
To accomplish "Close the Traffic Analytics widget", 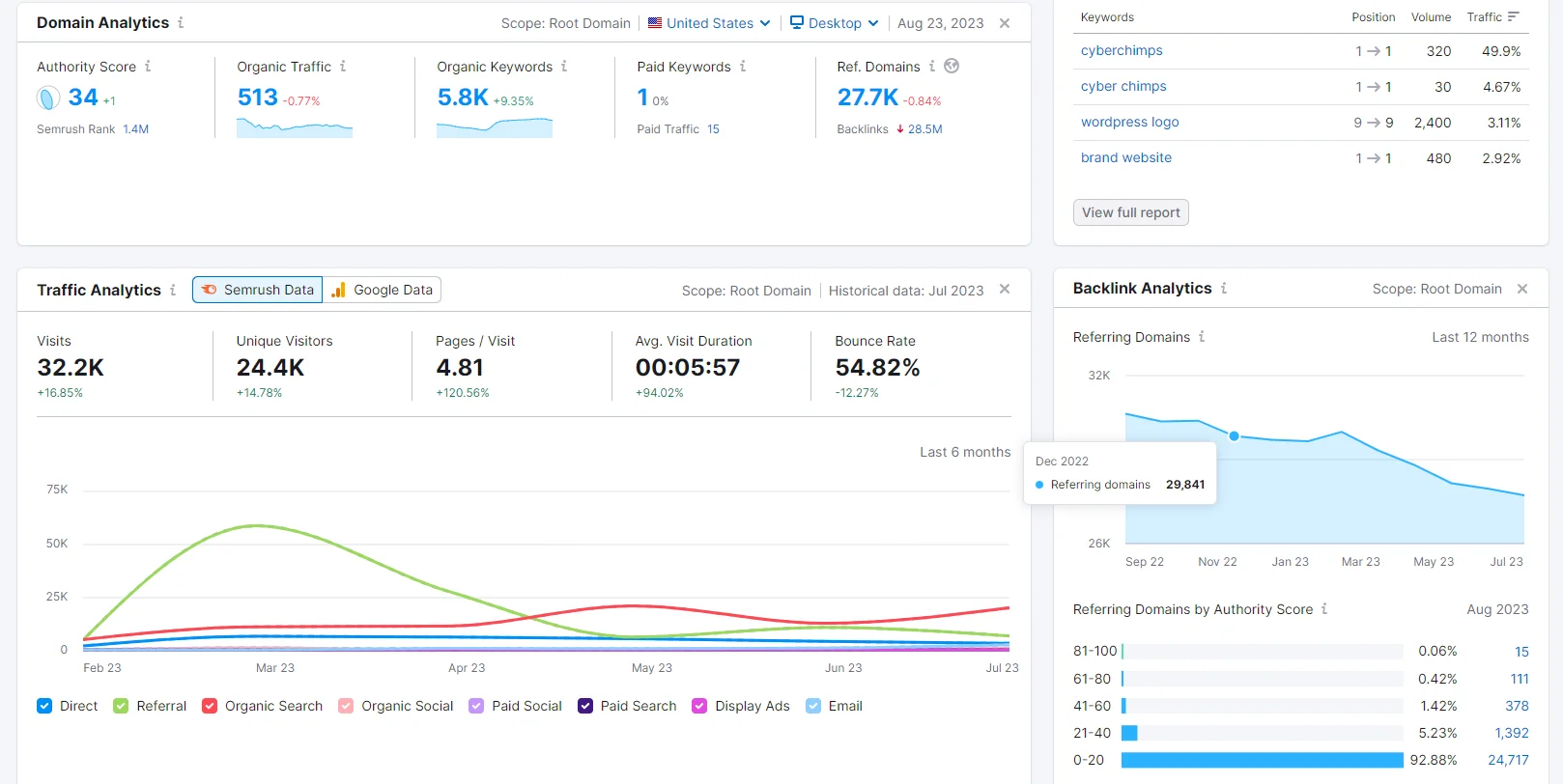I will pos(1005,289).
